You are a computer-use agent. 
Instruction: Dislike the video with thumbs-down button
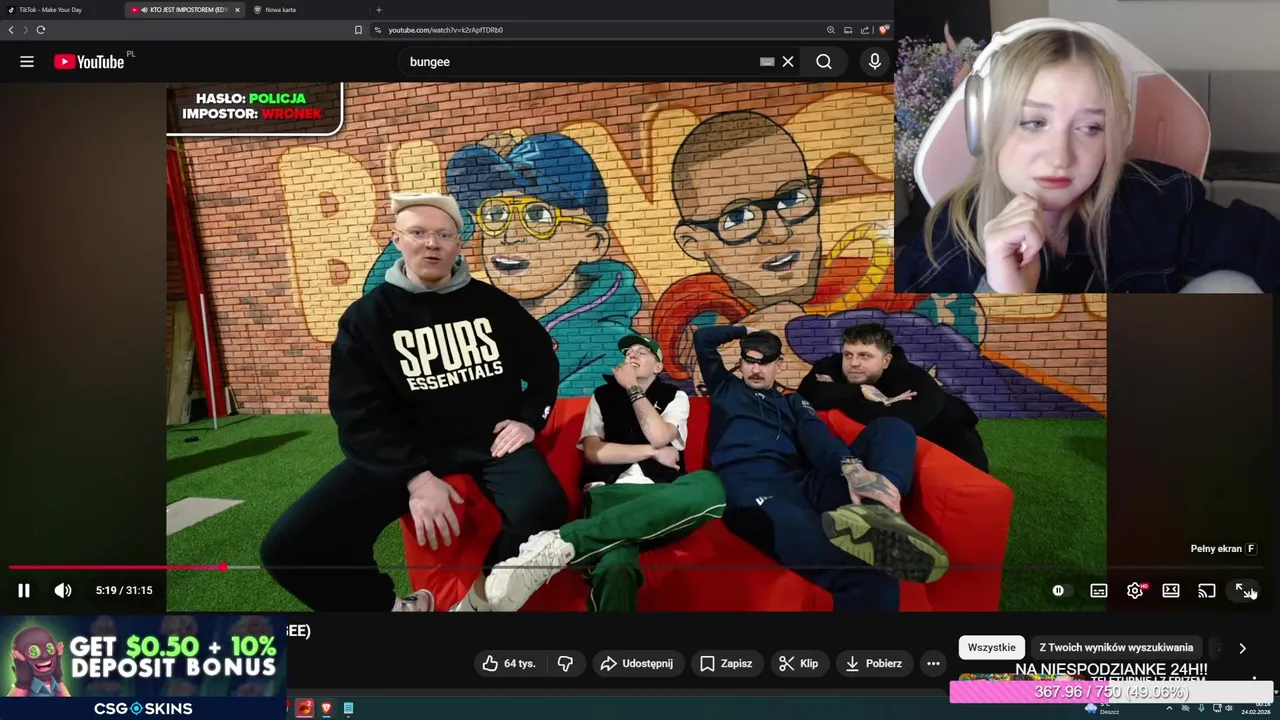coord(566,663)
